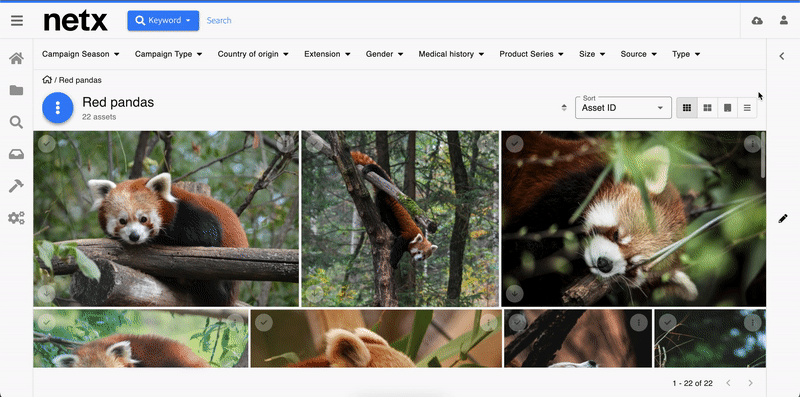Open the Tools hammer sidebar icon
The height and width of the screenshot is (397, 800).
pos(16,186)
